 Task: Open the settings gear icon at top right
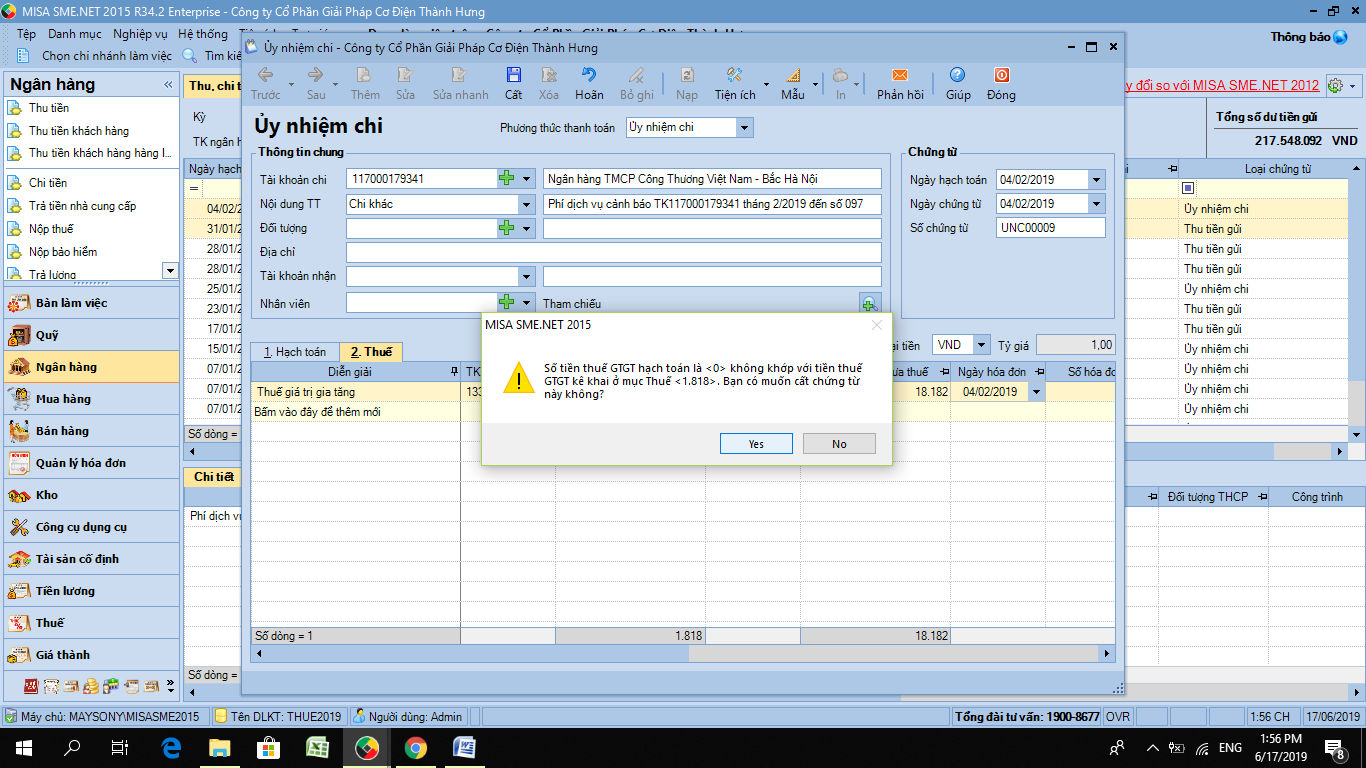pyautogui.click(x=1335, y=86)
